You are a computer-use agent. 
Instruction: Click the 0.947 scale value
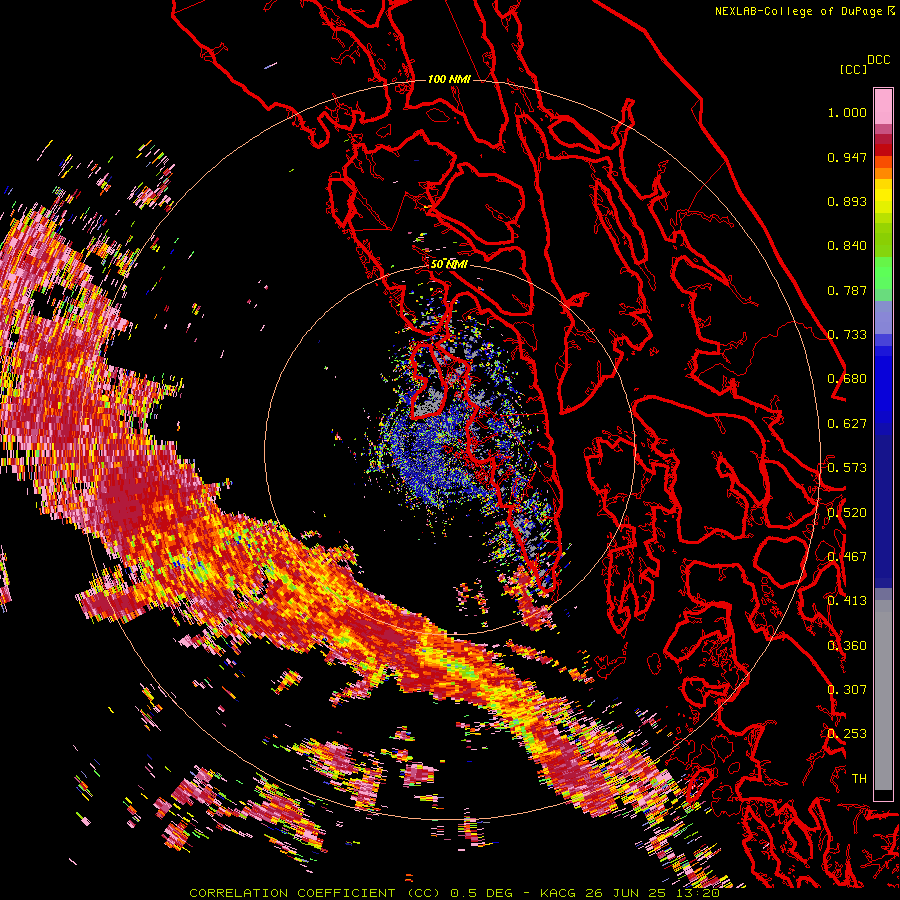847,157
